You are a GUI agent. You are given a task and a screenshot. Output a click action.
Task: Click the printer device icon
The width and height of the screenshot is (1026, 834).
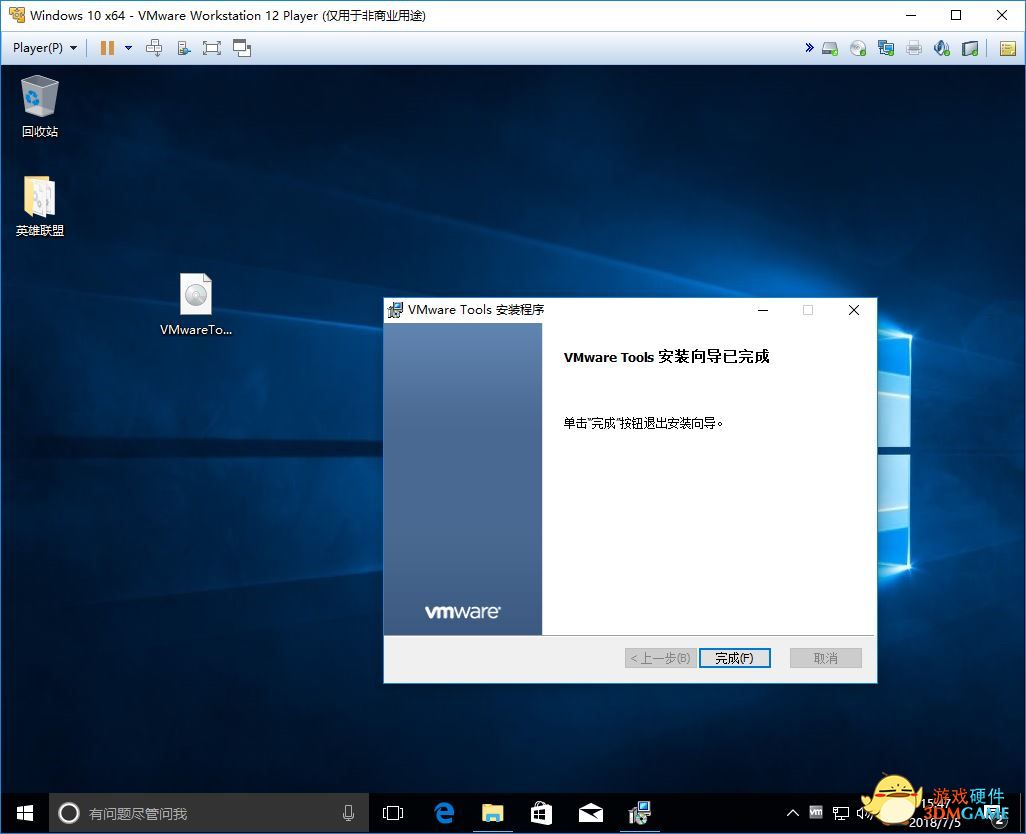click(914, 48)
